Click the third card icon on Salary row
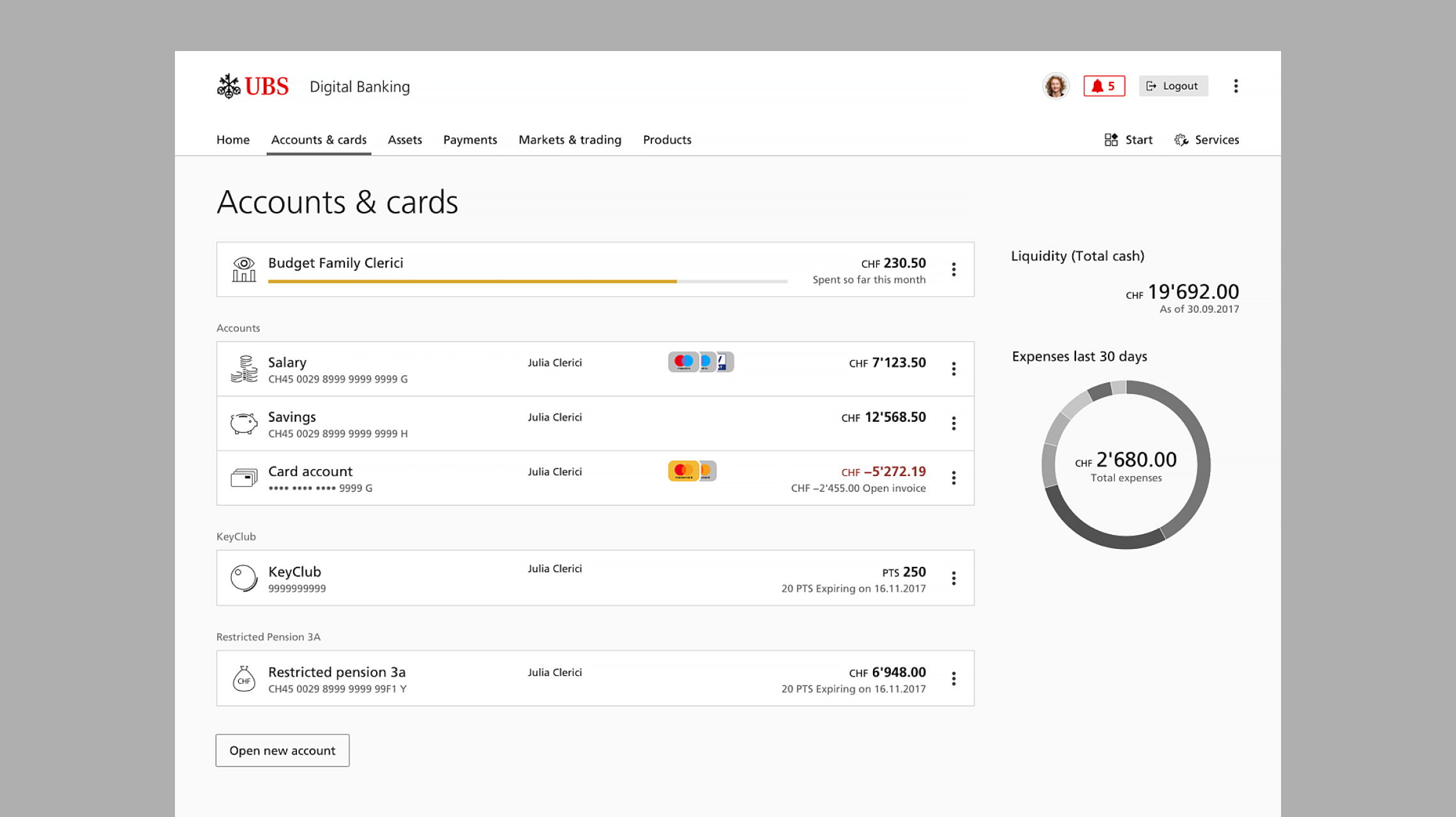 pyautogui.click(x=725, y=362)
